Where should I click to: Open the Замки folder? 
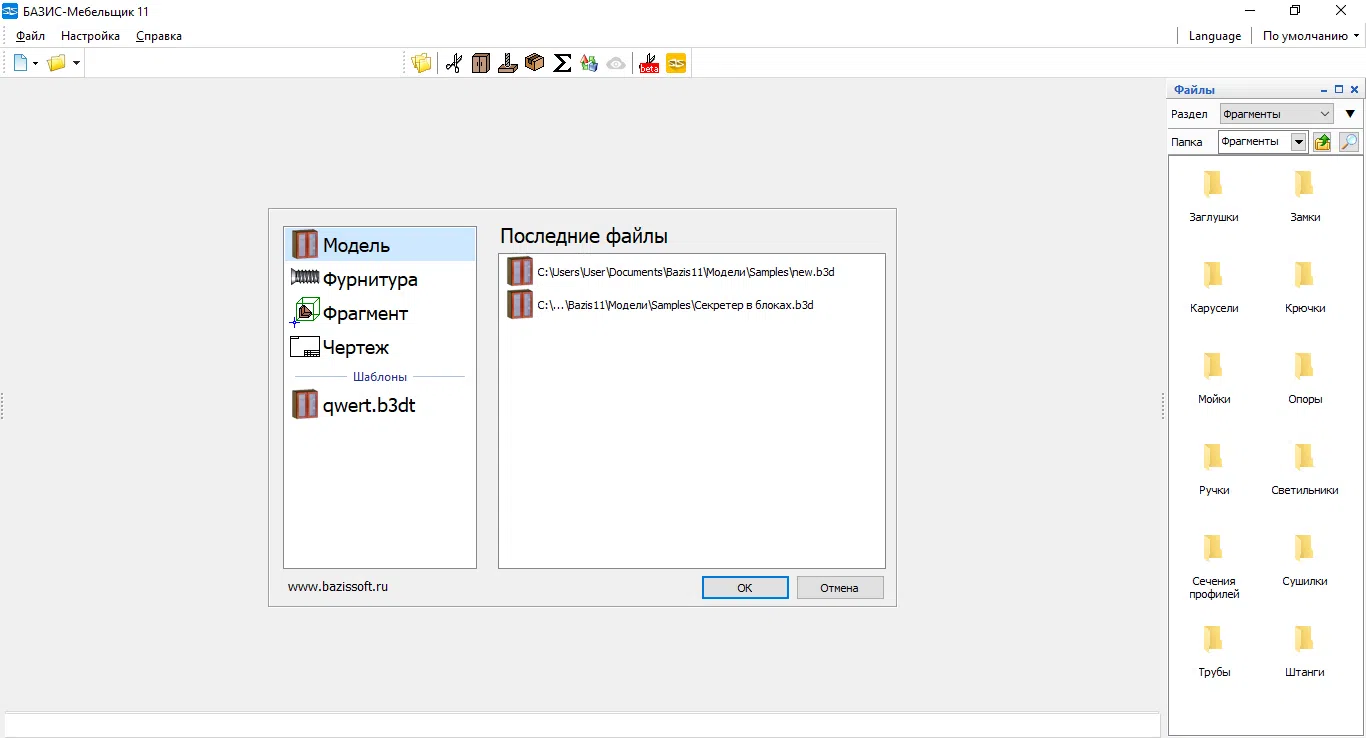[1305, 195]
